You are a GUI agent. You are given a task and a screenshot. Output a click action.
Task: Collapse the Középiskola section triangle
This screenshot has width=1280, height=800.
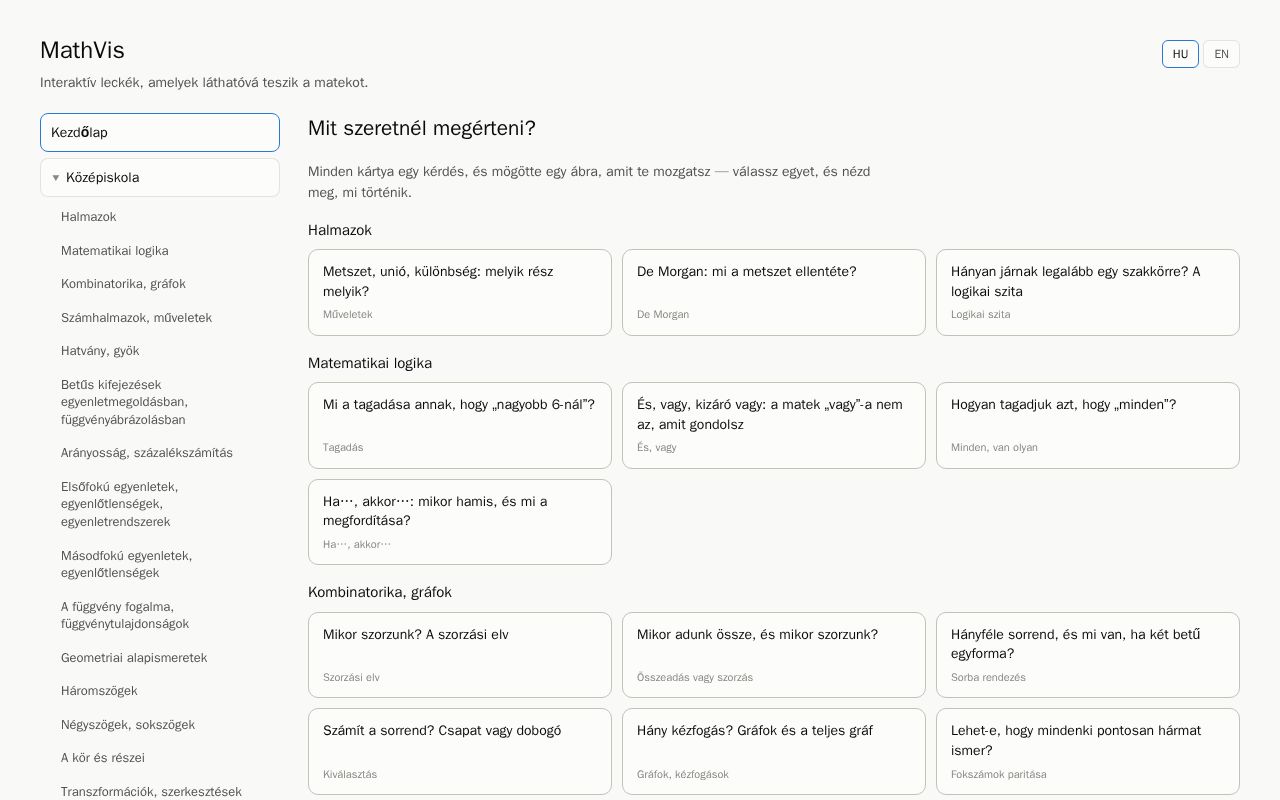56,178
